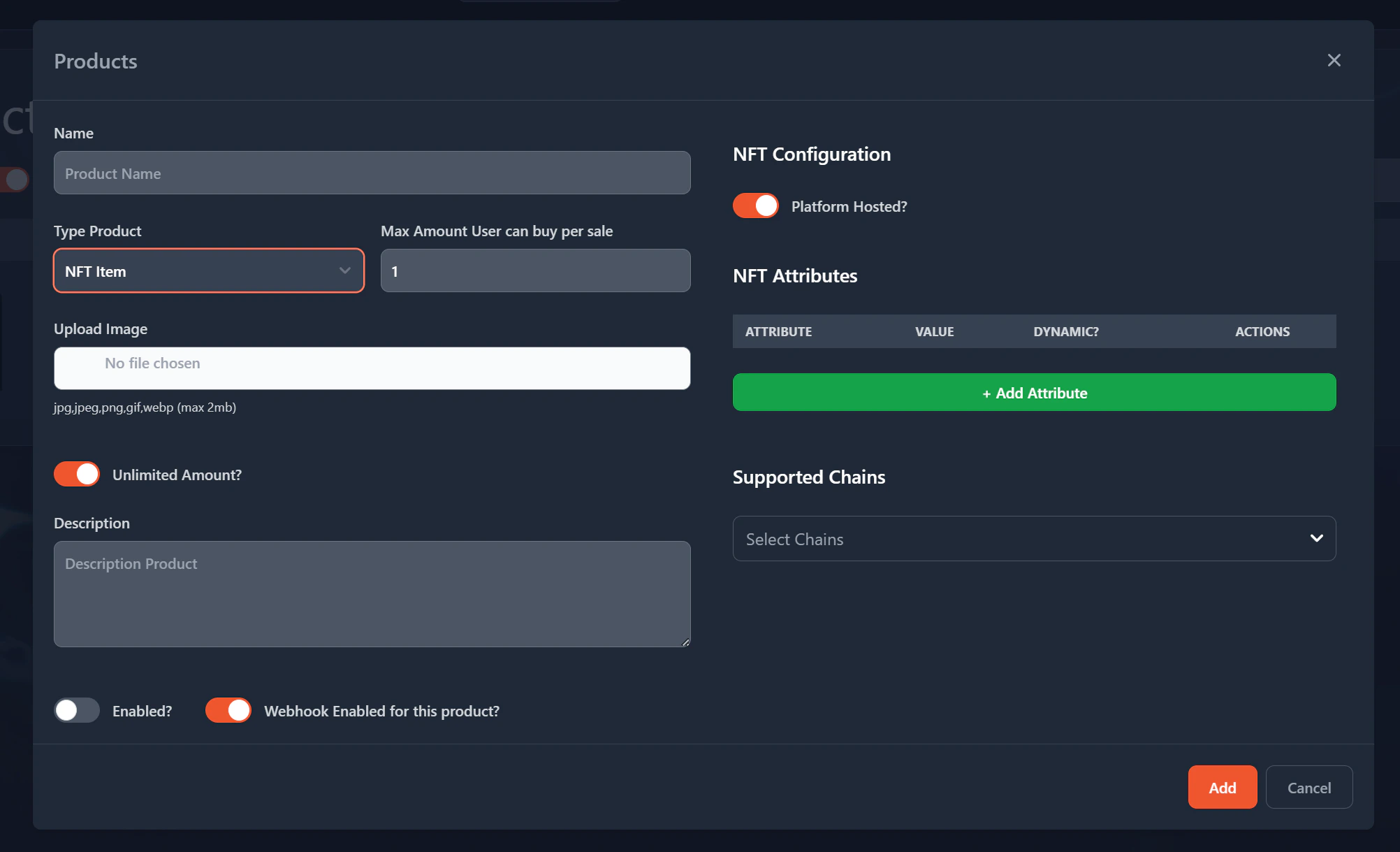Viewport: 1400px width, 852px height.
Task: Turn off the Unlimited Amount toggle
Action: pyautogui.click(x=76, y=474)
